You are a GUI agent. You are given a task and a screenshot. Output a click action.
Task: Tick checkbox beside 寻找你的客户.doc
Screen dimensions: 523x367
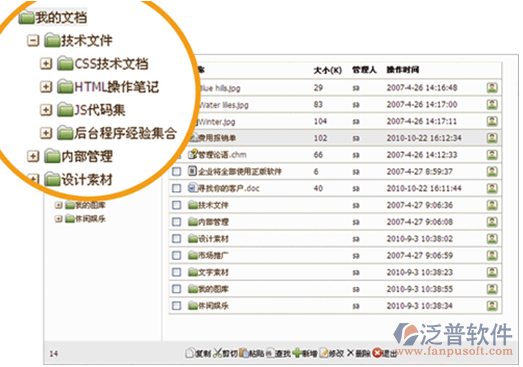click(x=176, y=188)
